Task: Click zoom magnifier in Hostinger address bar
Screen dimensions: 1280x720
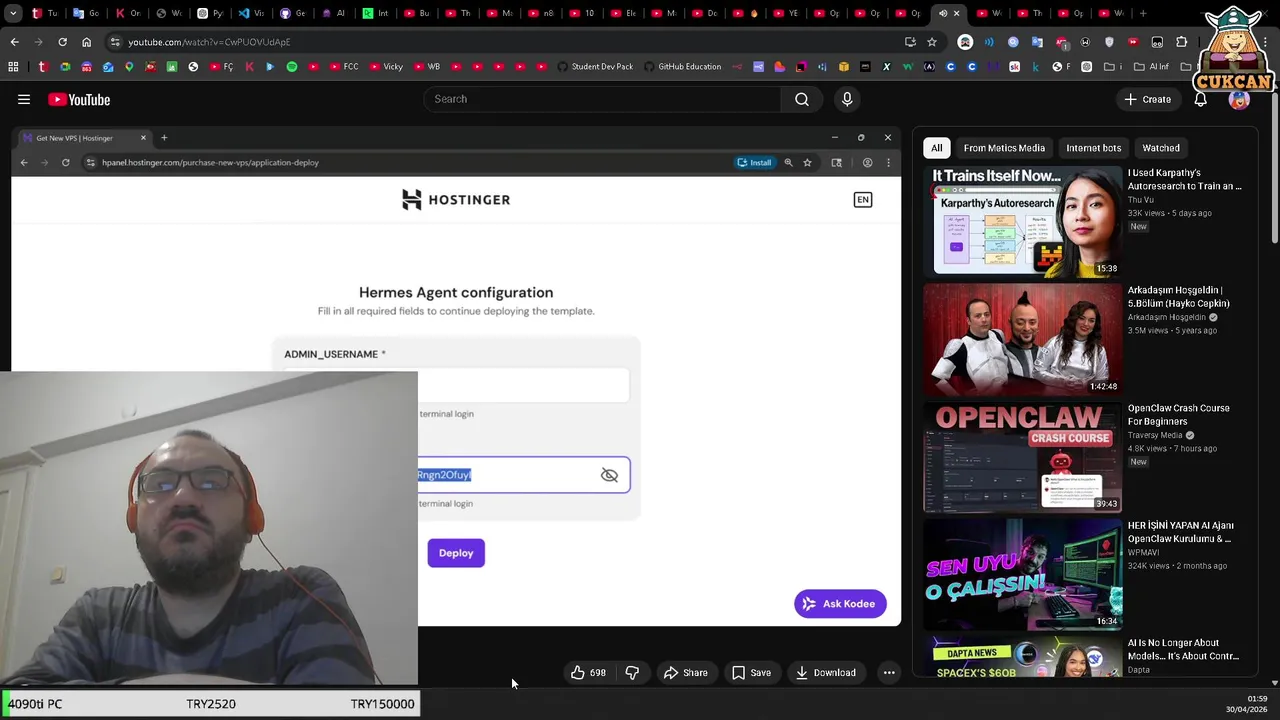Action: pyautogui.click(x=788, y=162)
